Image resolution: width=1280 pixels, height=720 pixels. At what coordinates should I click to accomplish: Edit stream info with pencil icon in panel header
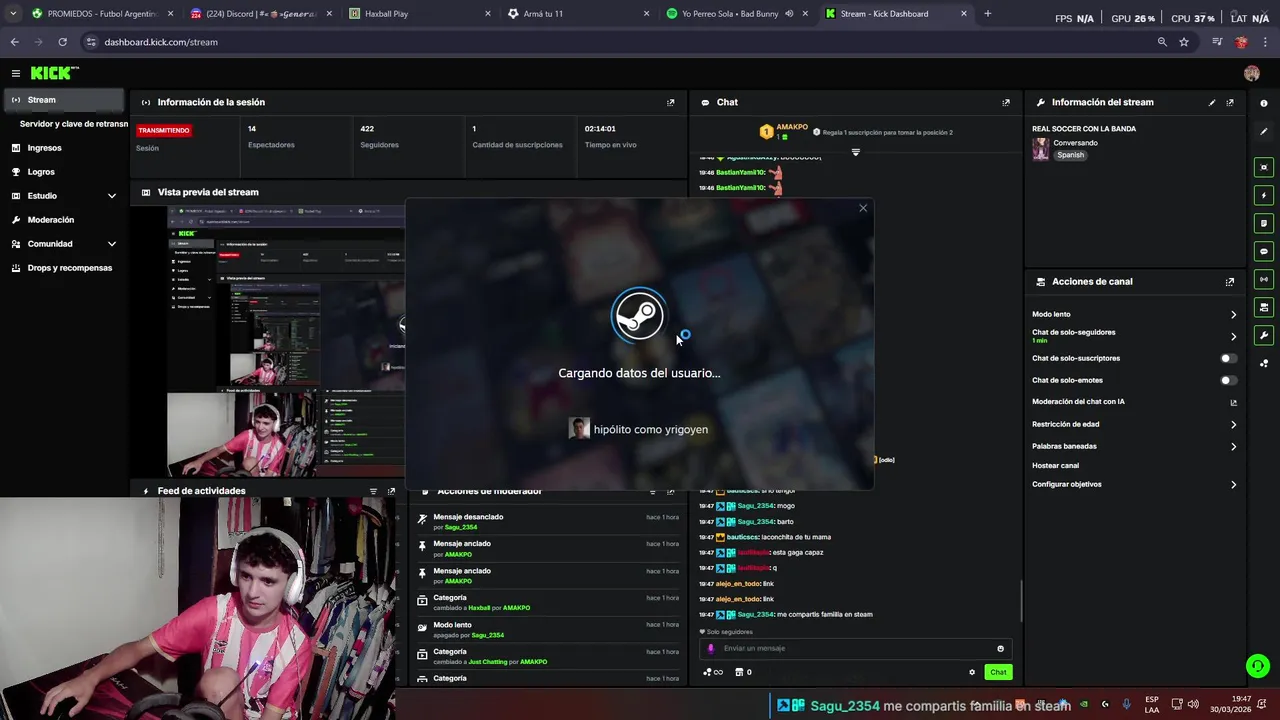pos(1212,102)
